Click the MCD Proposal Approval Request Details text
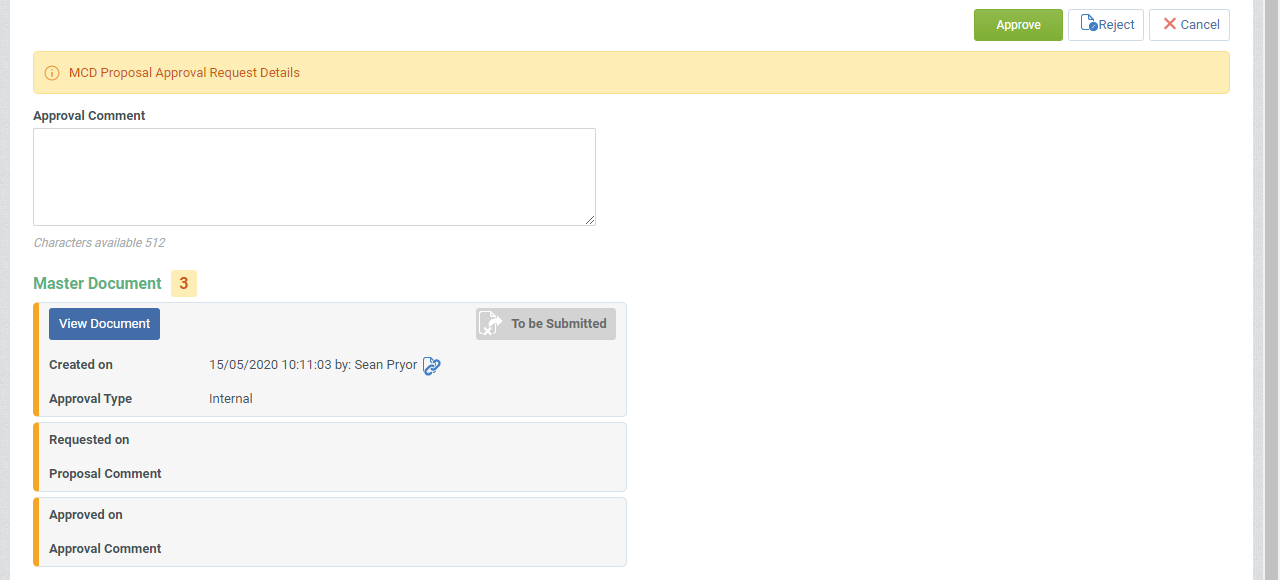This screenshot has width=1280, height=580. click(x=184, y=73)
